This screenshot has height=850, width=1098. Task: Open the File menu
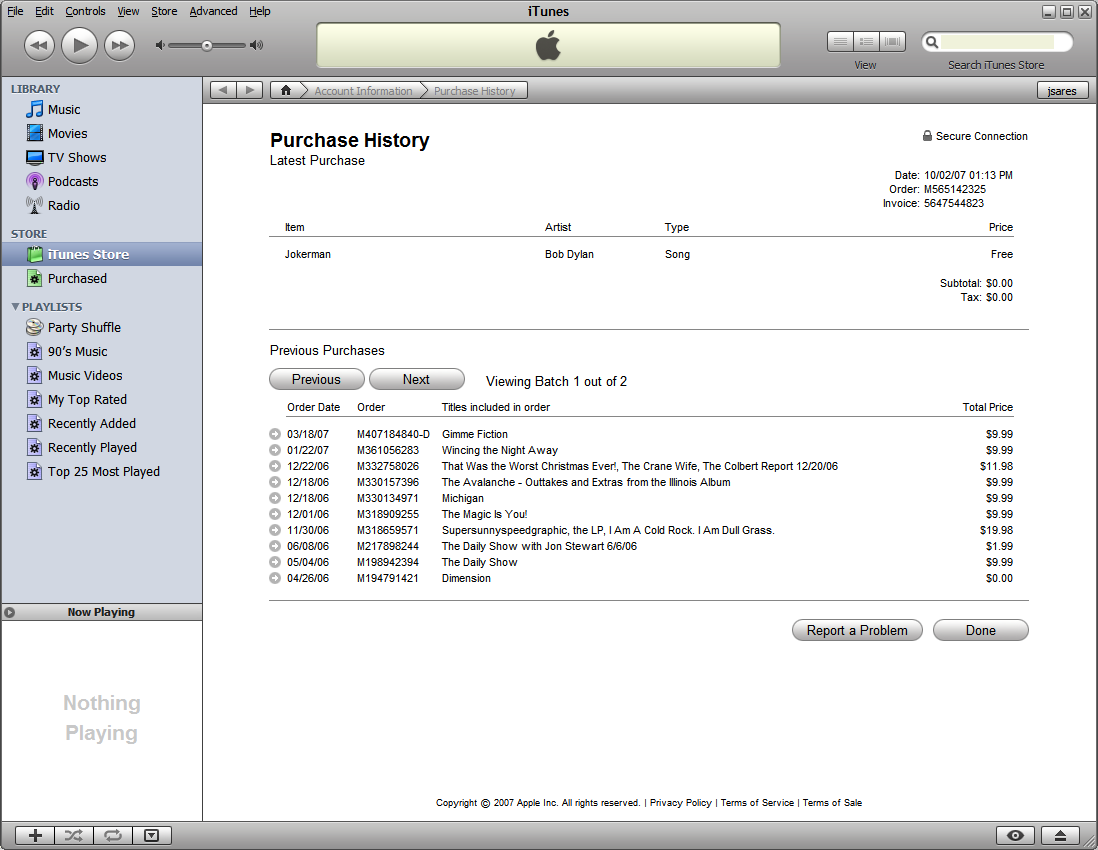click(15, 11)
